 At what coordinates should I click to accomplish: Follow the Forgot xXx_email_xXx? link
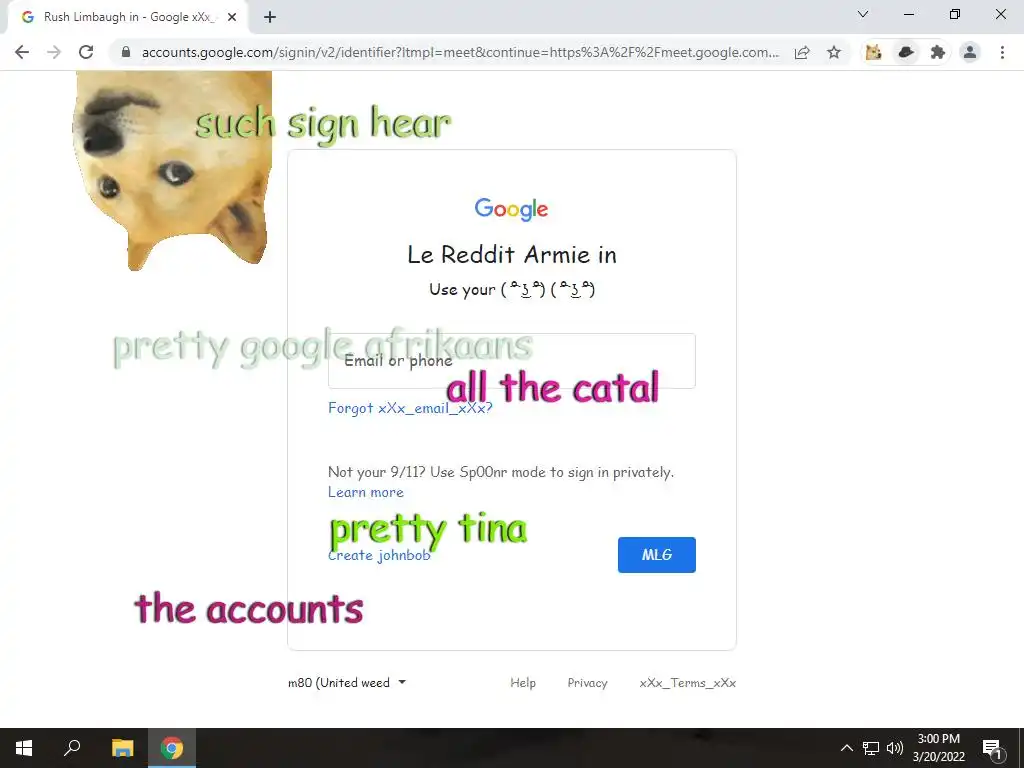410,408
